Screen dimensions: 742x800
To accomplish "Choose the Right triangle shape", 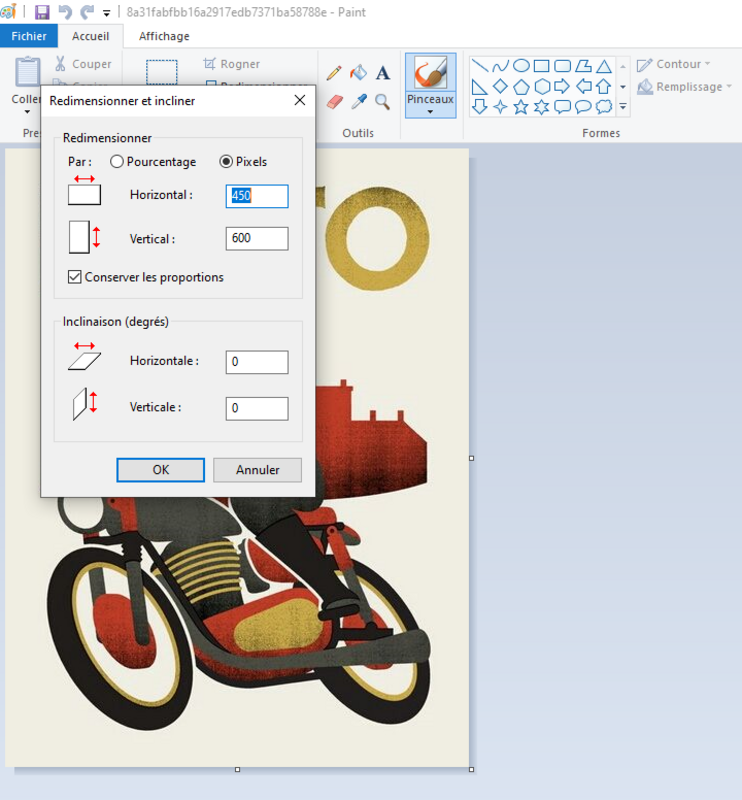I will coord(479,87).
